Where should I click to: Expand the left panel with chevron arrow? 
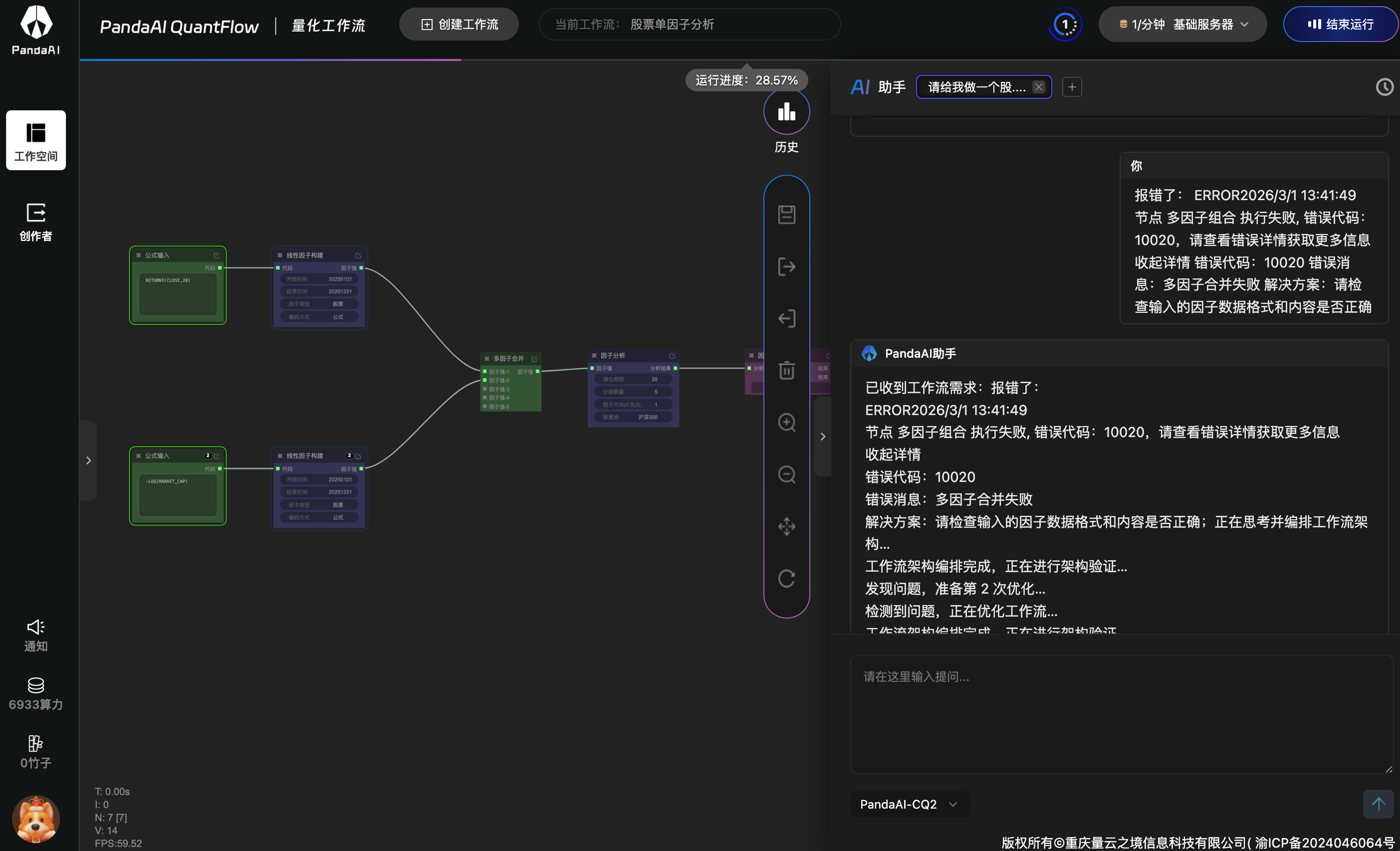tap(89, 460)
